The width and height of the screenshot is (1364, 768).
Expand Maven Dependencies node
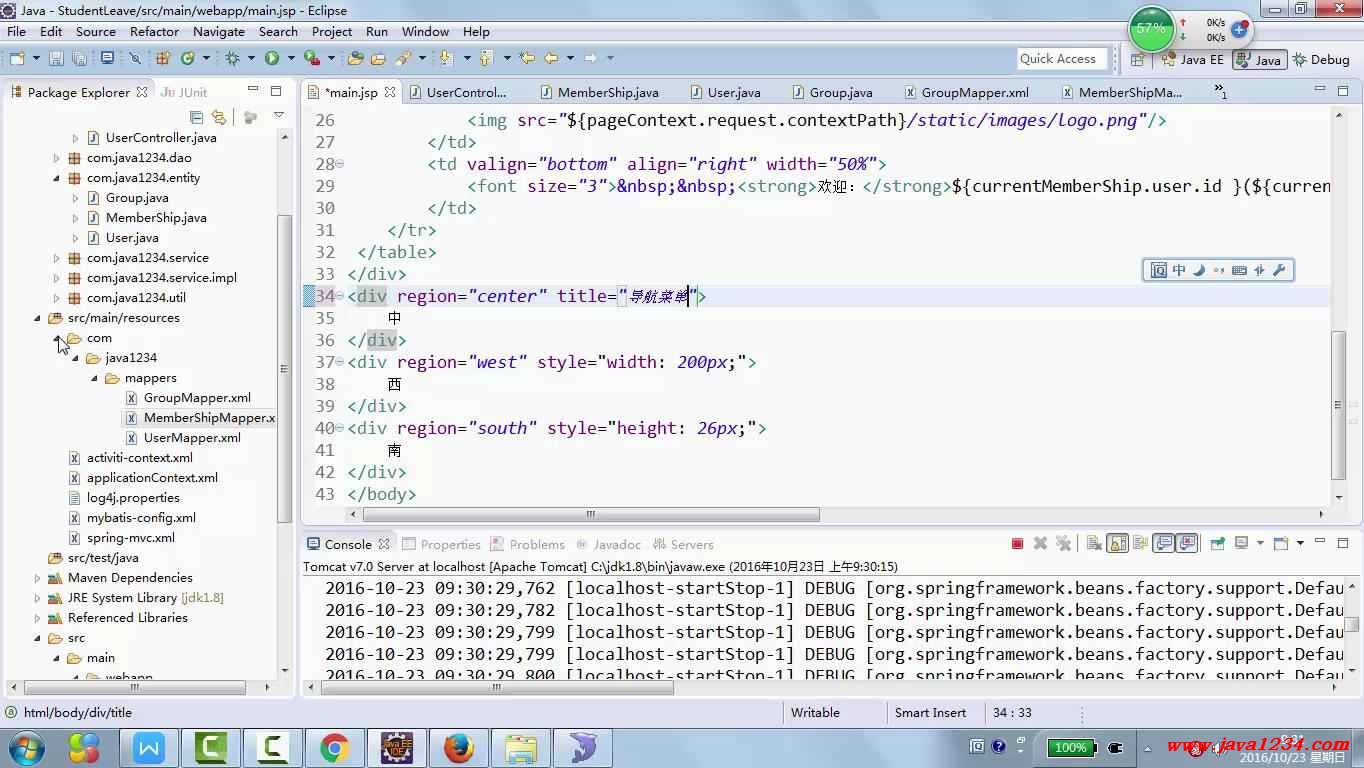coord(38,578)
